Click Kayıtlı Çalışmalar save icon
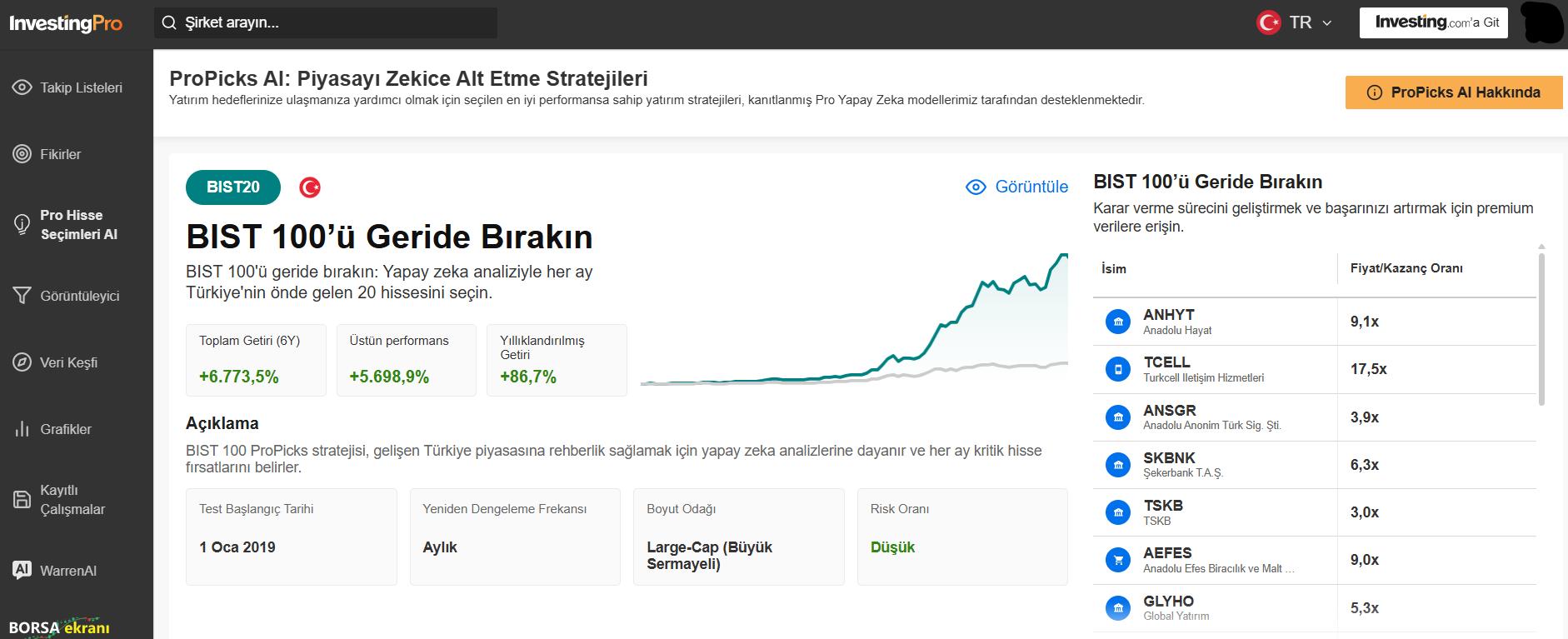 (x=22, y=500)
